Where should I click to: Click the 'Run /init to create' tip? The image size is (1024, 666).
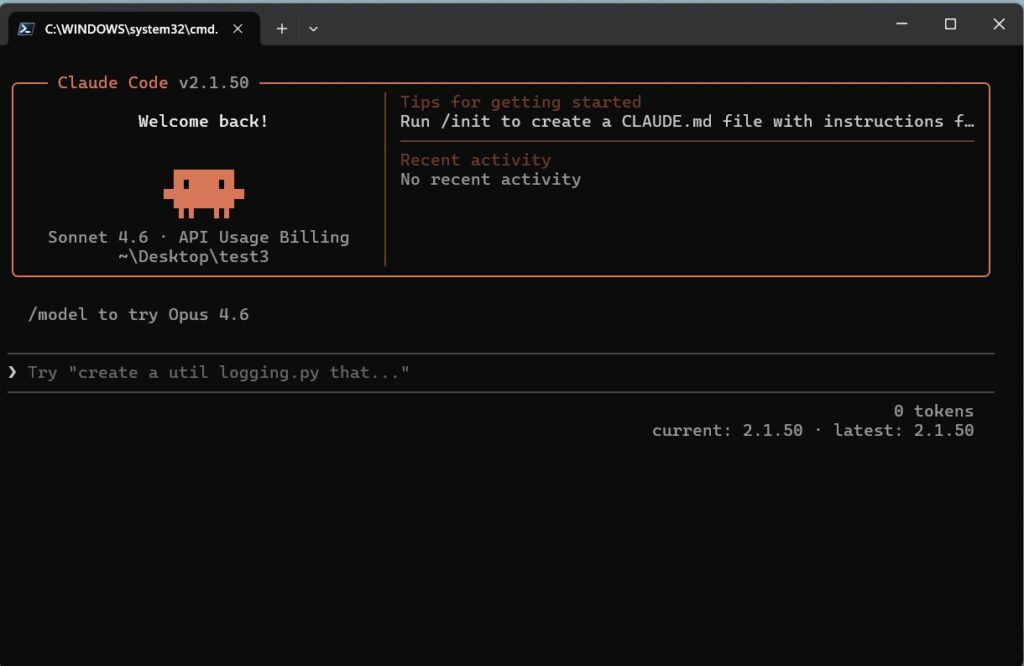pos(687,121)
